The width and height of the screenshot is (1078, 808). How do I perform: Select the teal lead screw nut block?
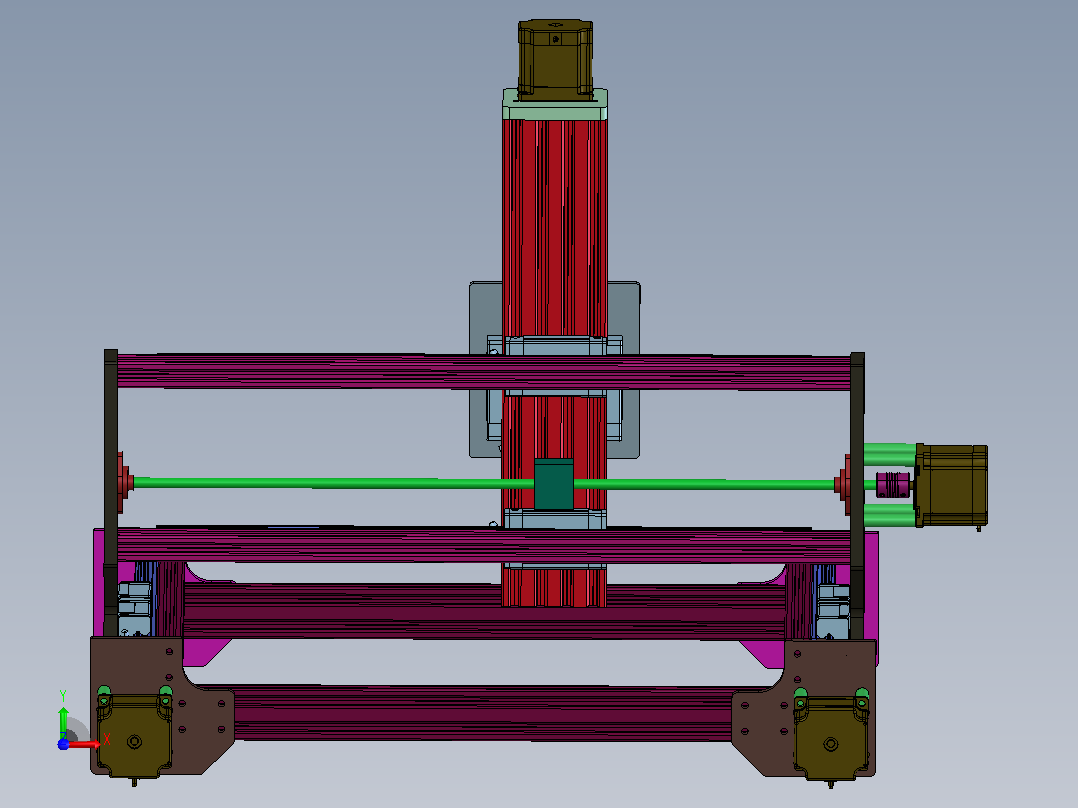553,484
